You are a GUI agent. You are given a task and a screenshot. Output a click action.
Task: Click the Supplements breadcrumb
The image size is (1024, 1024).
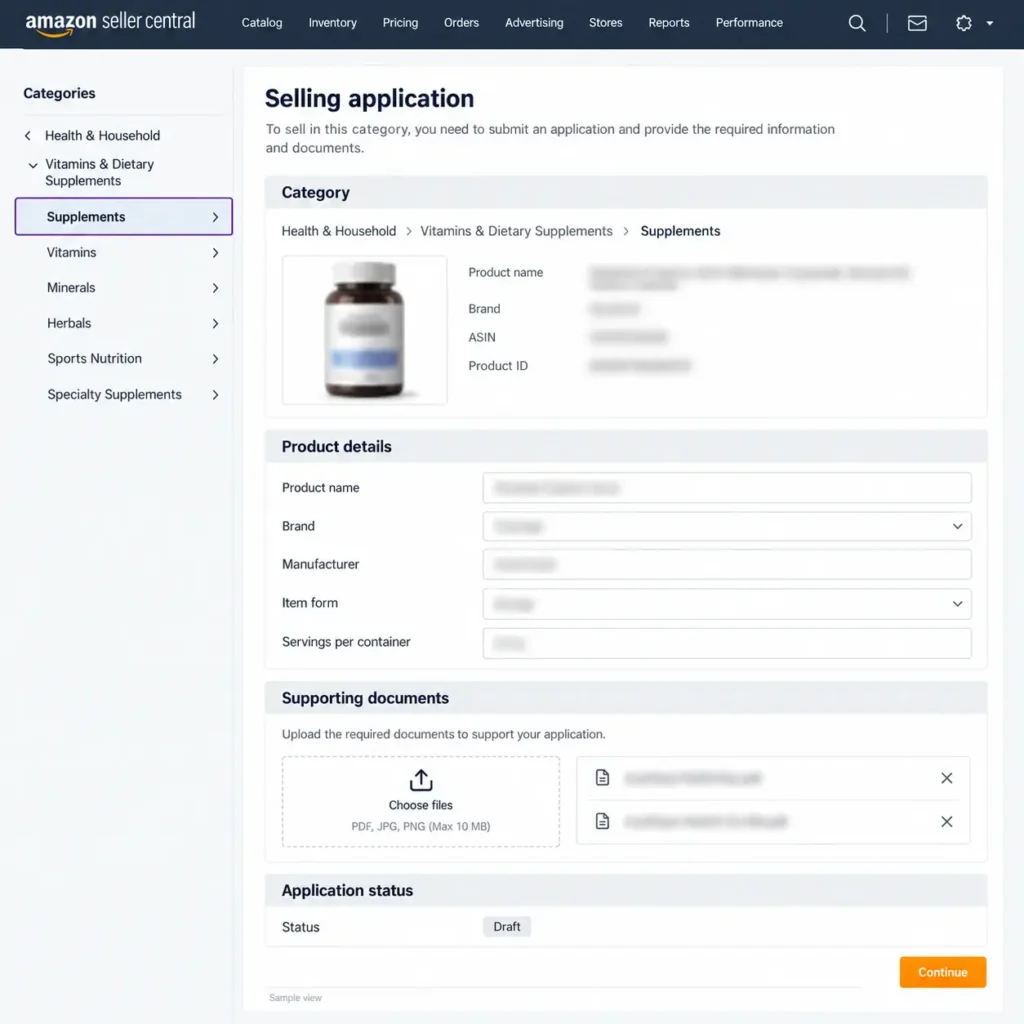[x=680, y=231]
